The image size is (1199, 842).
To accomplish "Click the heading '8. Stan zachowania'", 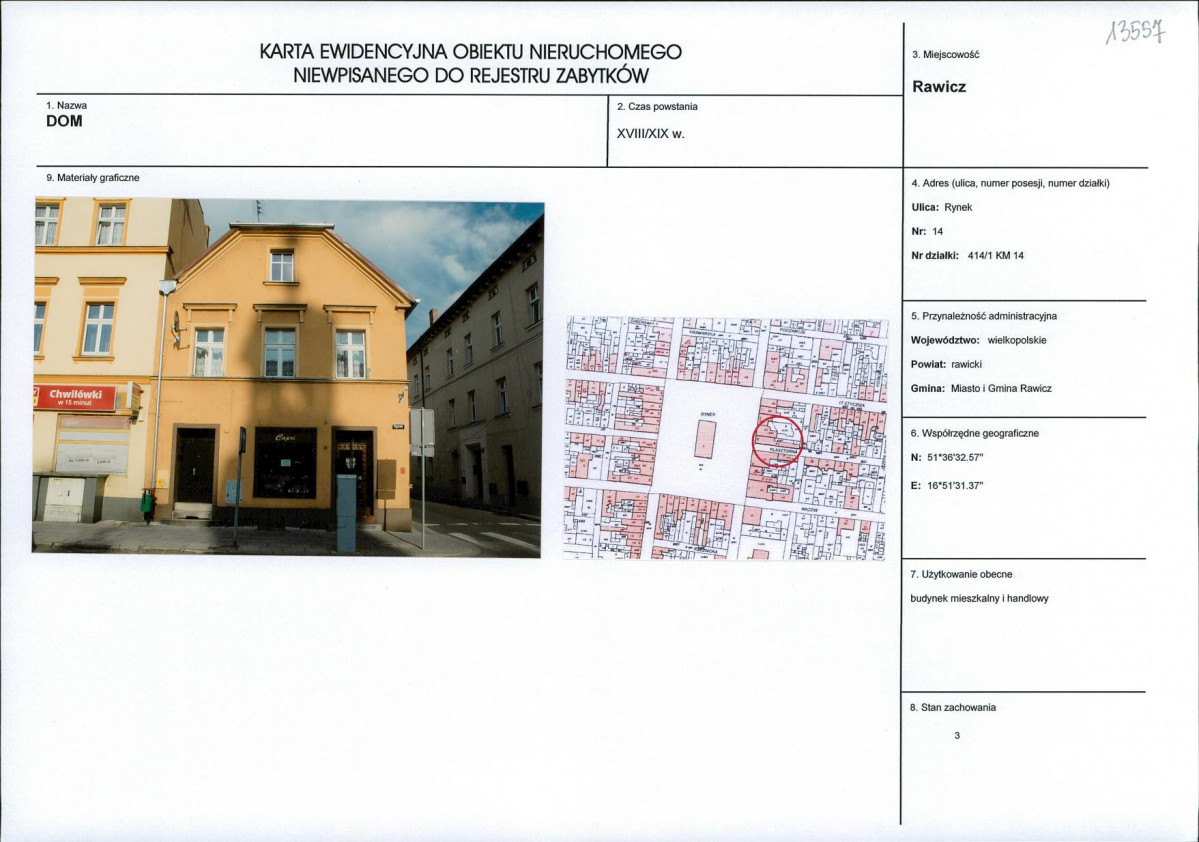I will click(953, 707).
